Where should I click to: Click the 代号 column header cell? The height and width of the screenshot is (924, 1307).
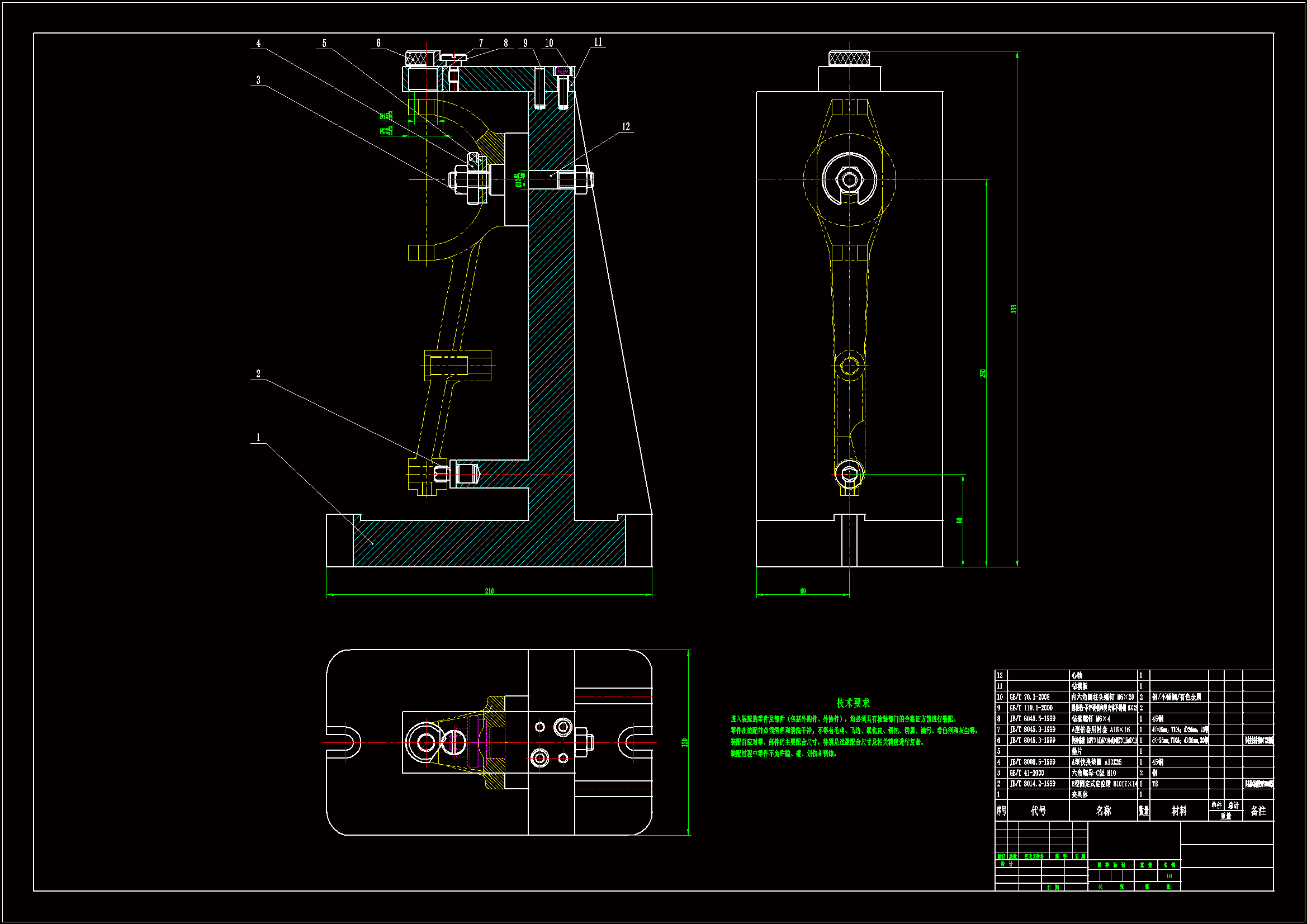point(1038,811)
